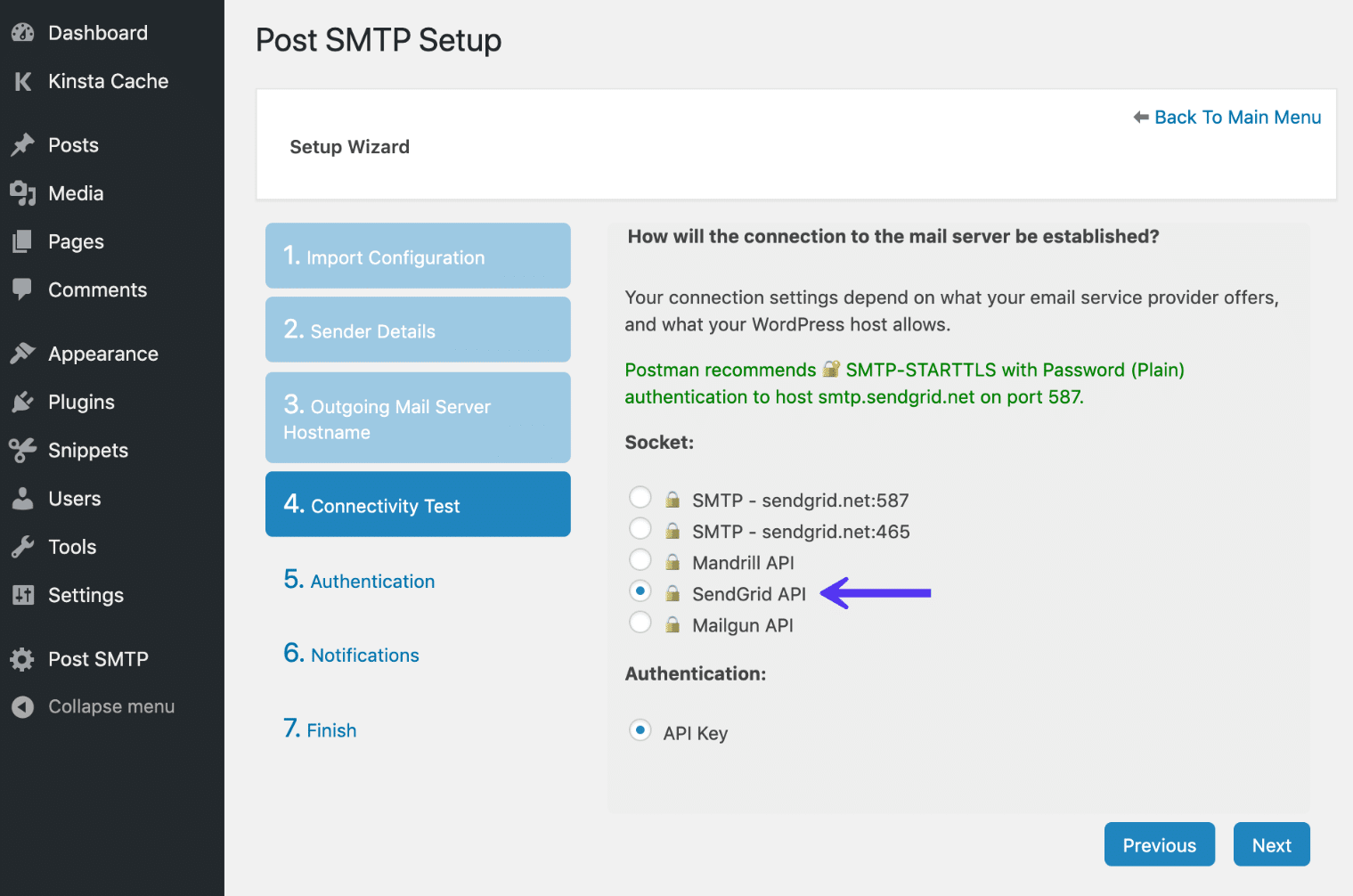1353x896 pixels.
Task: Open the Posts menu item
Action: point(112,145)
